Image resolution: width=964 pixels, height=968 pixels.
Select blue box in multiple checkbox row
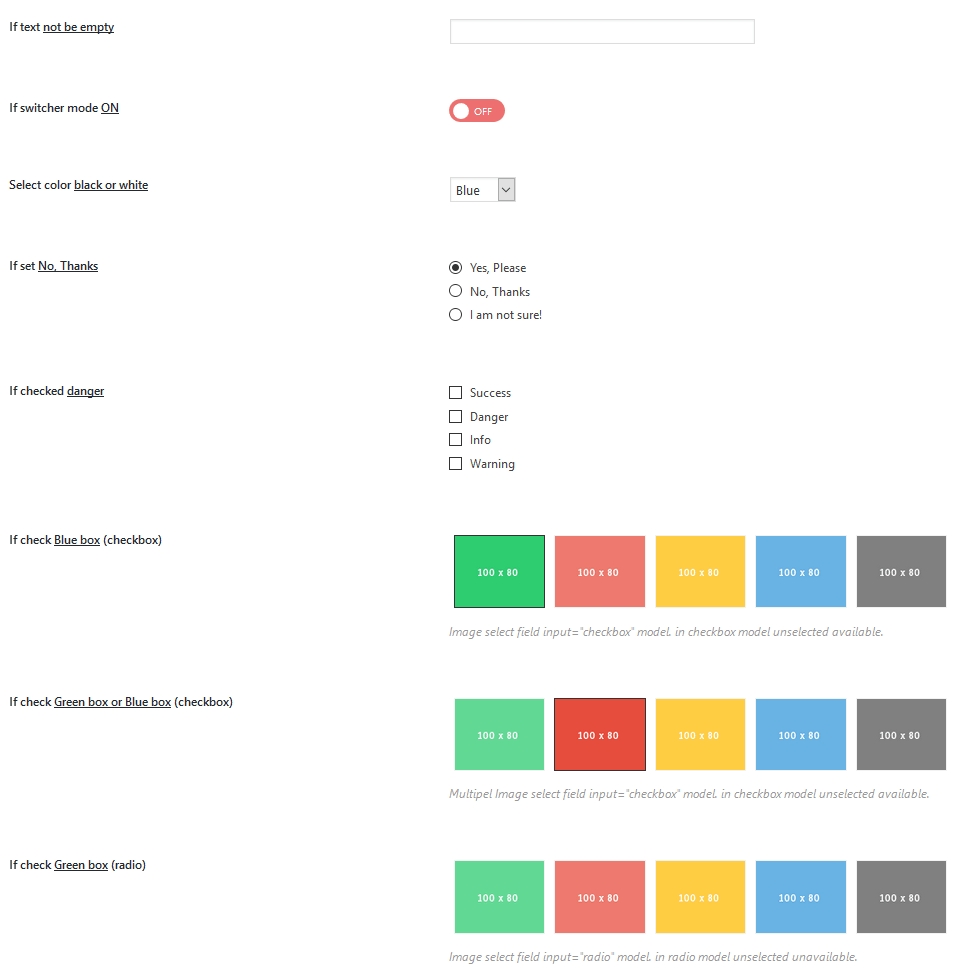point(800,735)
